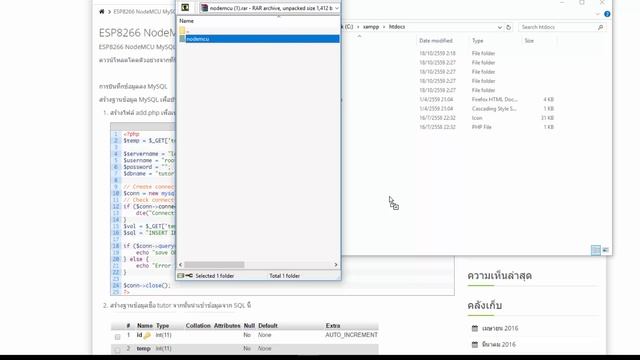Open the มีนาคม 2016 archive link
The height and width of the screenshot is (360, 640).
tap(498, 344)
